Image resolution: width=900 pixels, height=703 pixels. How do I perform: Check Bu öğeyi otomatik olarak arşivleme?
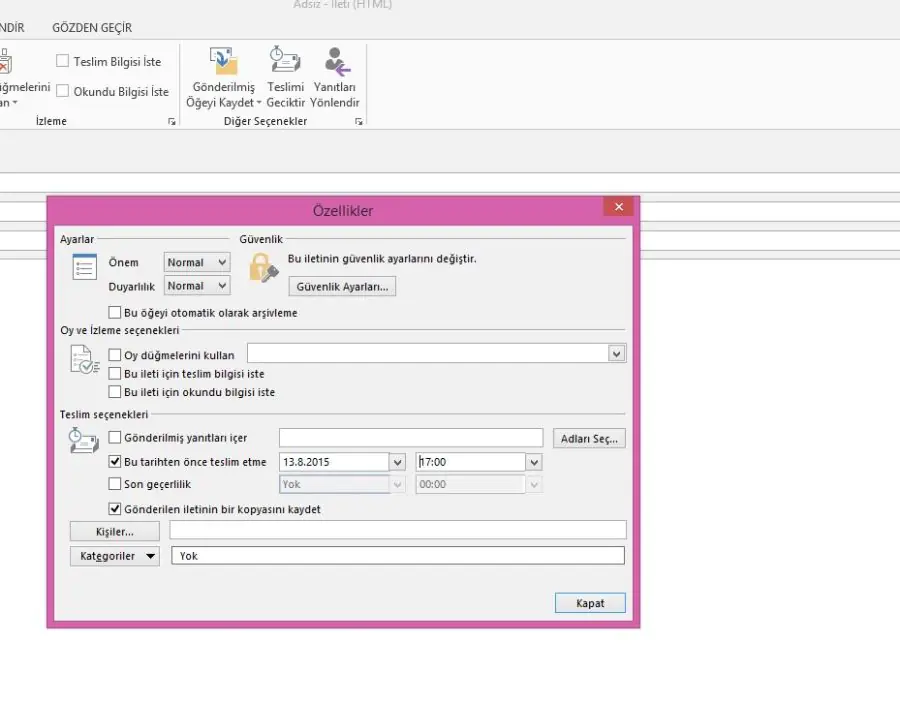(115, 312)
